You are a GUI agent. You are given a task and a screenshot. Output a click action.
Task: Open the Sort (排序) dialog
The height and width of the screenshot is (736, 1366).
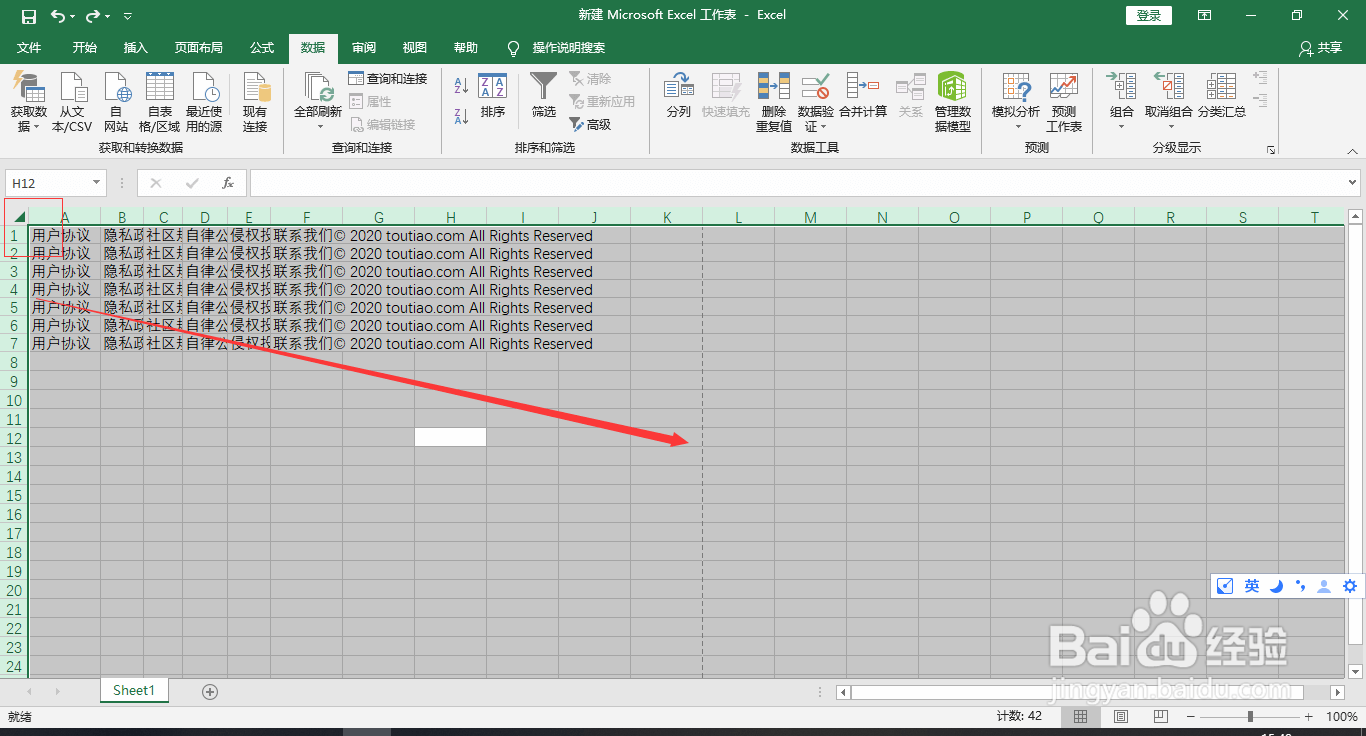tap(493, 96)
